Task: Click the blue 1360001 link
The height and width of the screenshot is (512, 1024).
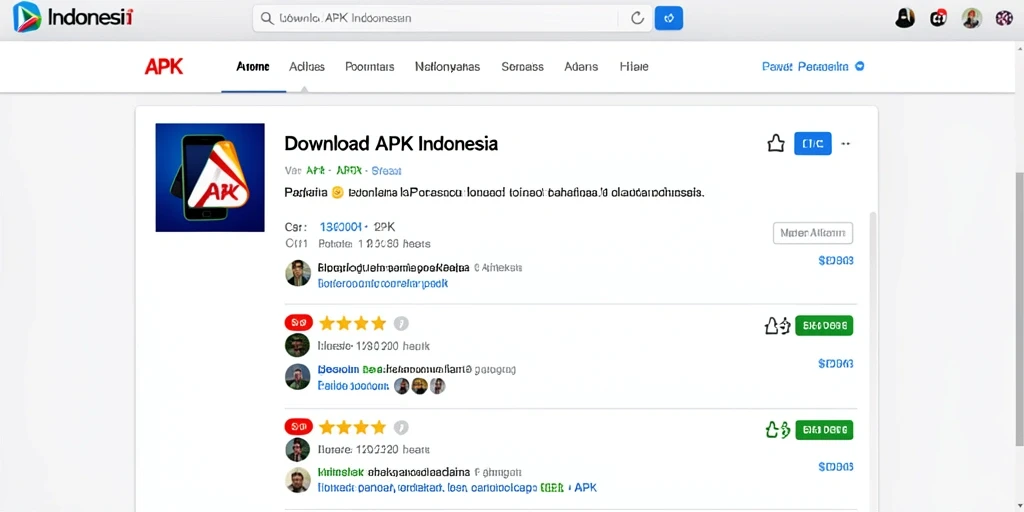Action: click(340, 227)
